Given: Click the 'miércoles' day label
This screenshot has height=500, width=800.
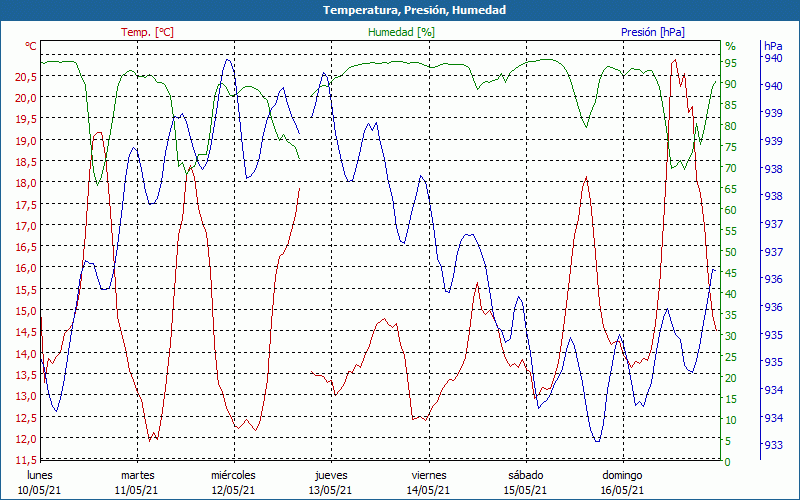Looking at the screenshot, I should pyautogui.click(x=233, y=475).
